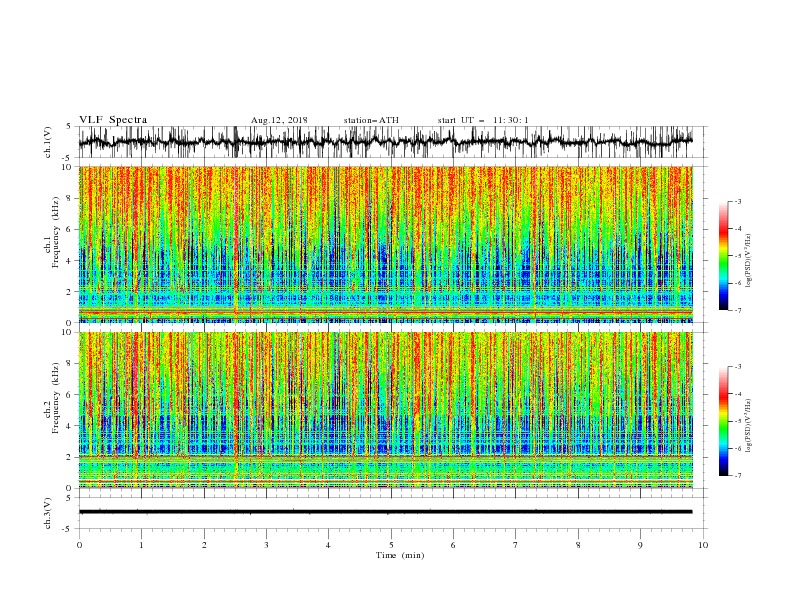Click the ch.3 flat voltage trace

[385, 512]
